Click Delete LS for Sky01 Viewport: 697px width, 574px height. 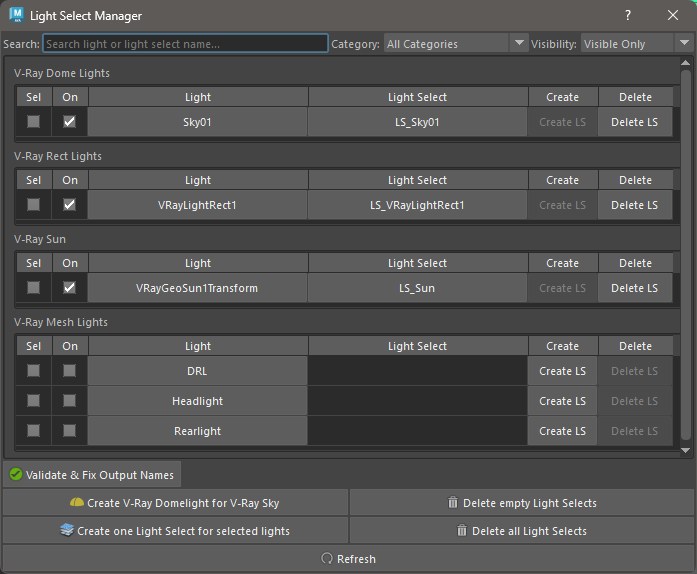click(x=634, y=122)
